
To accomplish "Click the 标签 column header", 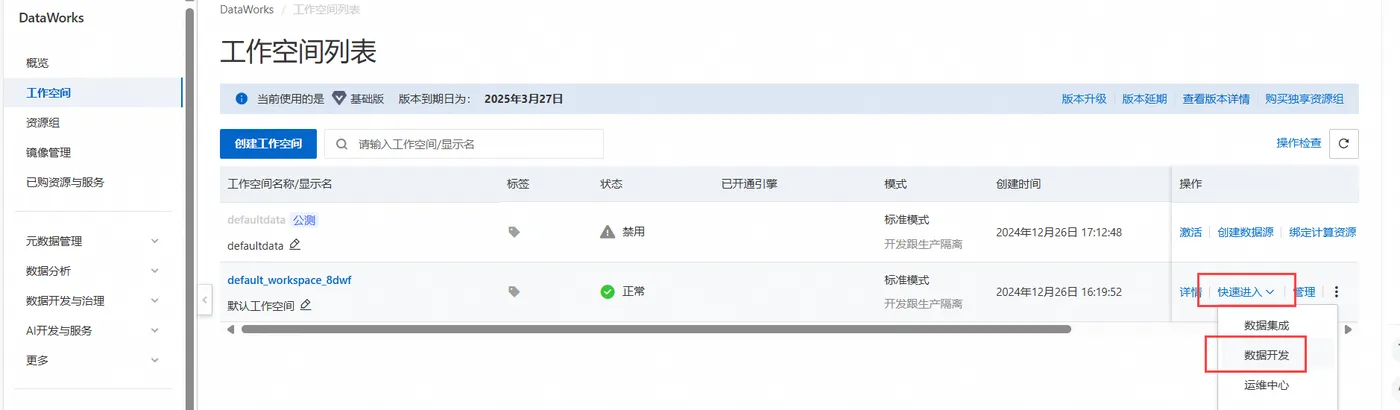I will pos(518,184).
